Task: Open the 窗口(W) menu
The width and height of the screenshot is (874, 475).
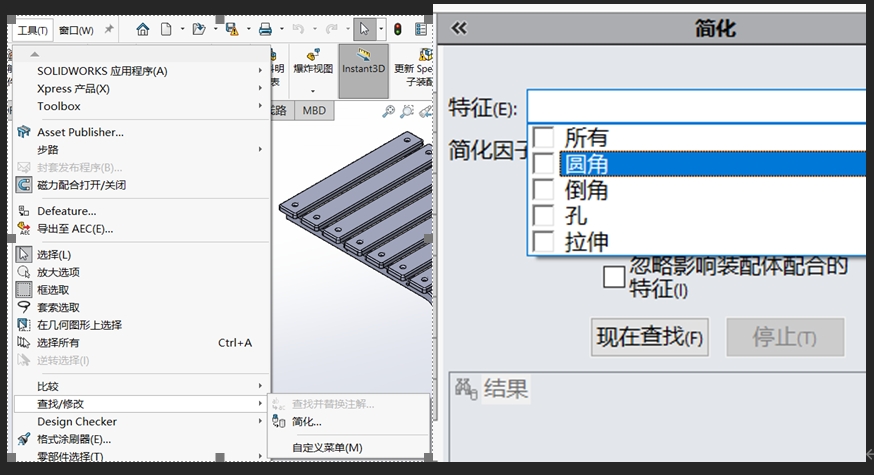Action: [x=76, y=30]
